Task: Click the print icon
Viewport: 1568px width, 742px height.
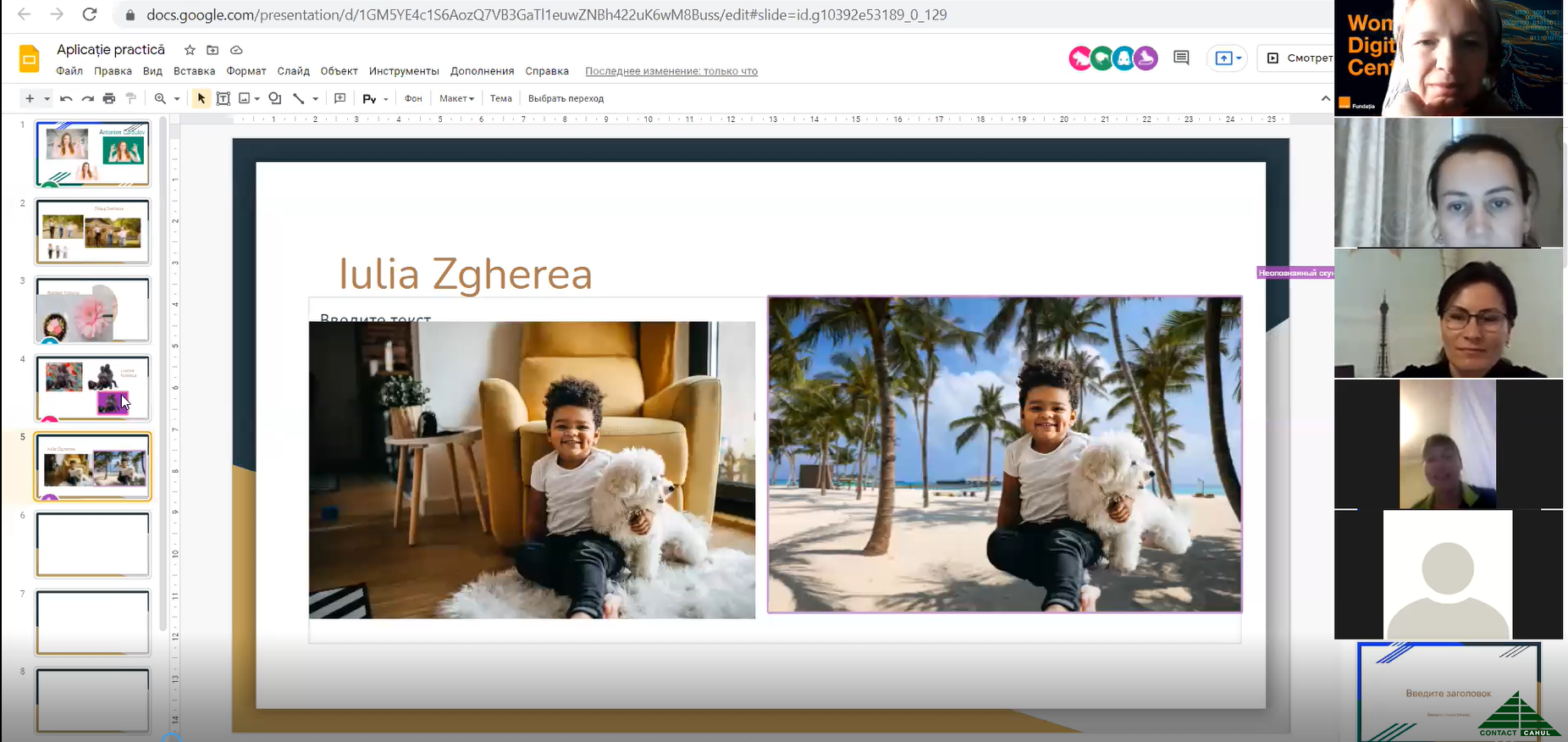Action: [x=109, y=98]
